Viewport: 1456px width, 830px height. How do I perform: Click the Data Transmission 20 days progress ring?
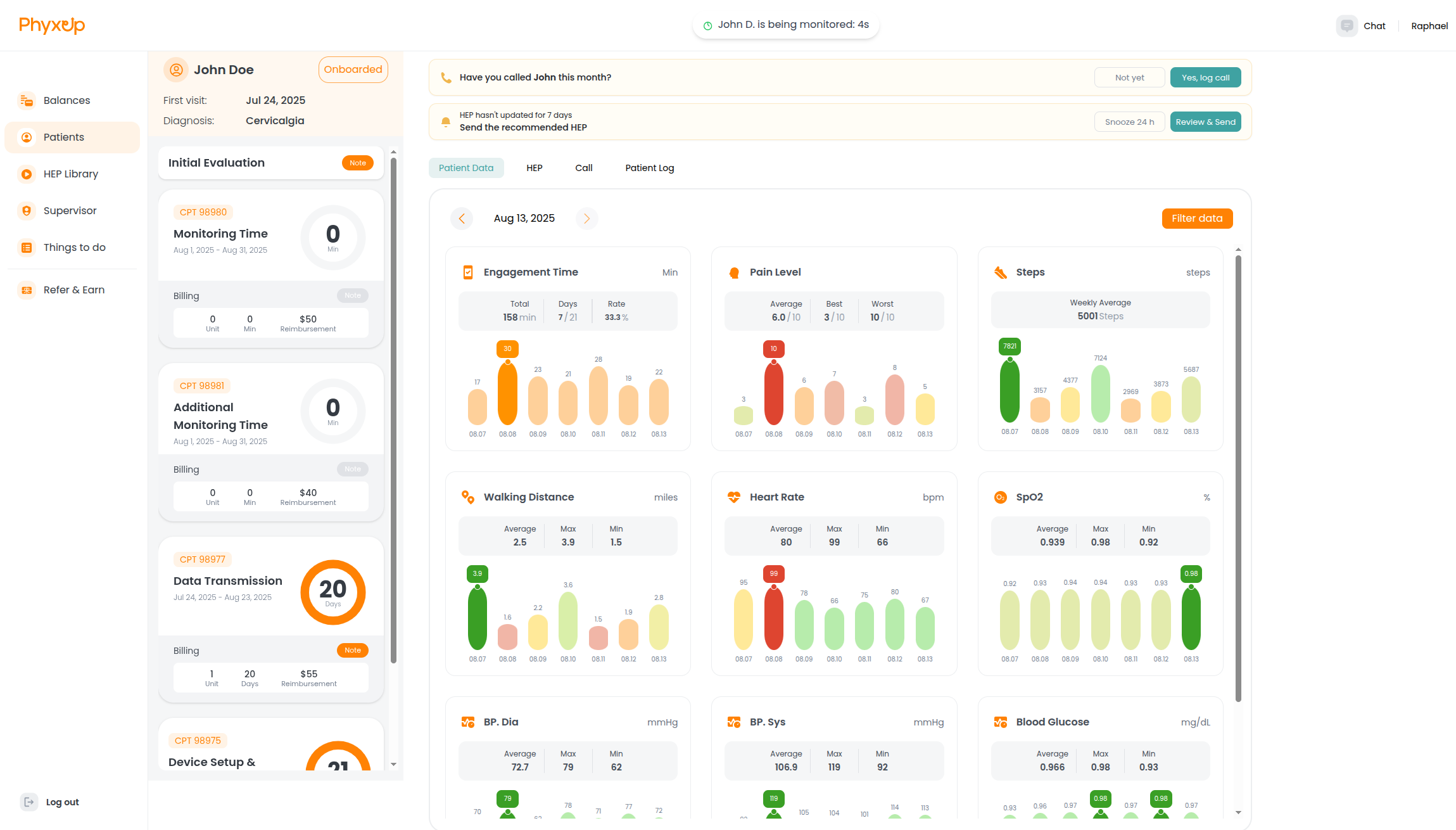click(x=333, y=592)
